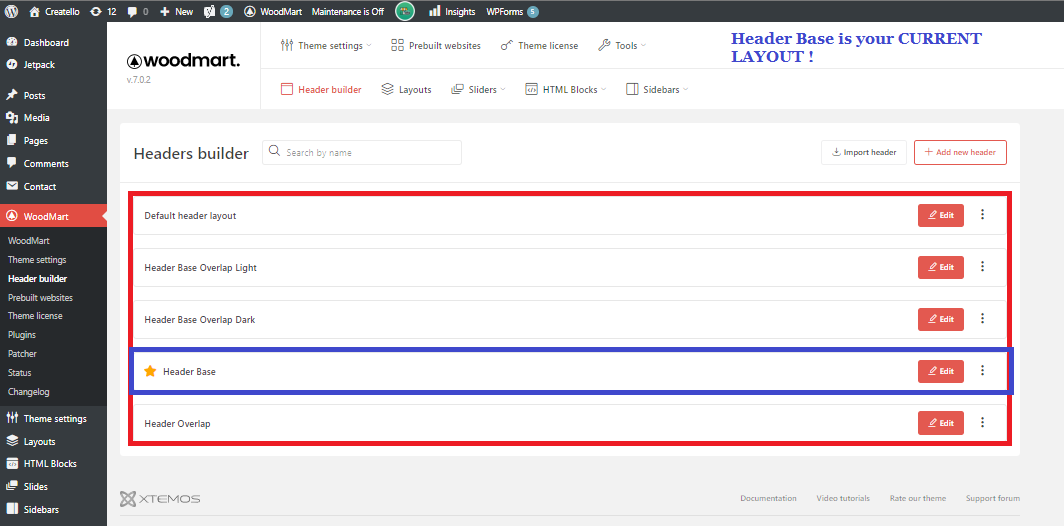The width and height of the screenshot is (1064, 526).
Task: Expand the Sidebars dropdown in top navigation
Action: coord(657,90)
